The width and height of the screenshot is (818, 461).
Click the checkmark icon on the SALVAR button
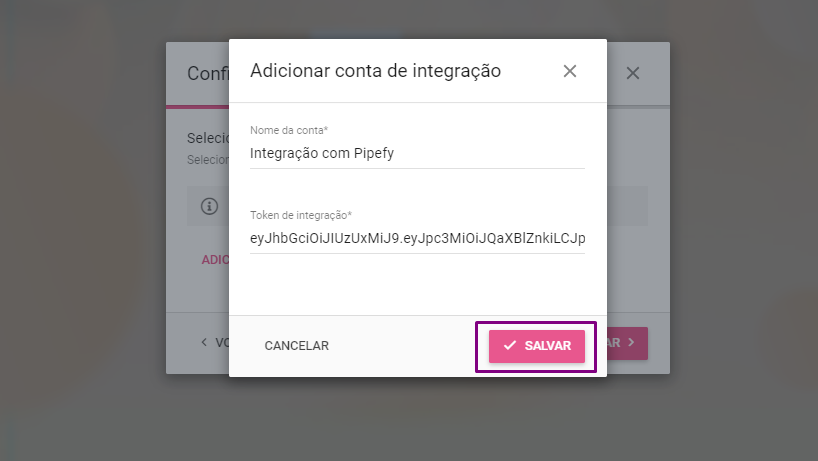(510, 345)
